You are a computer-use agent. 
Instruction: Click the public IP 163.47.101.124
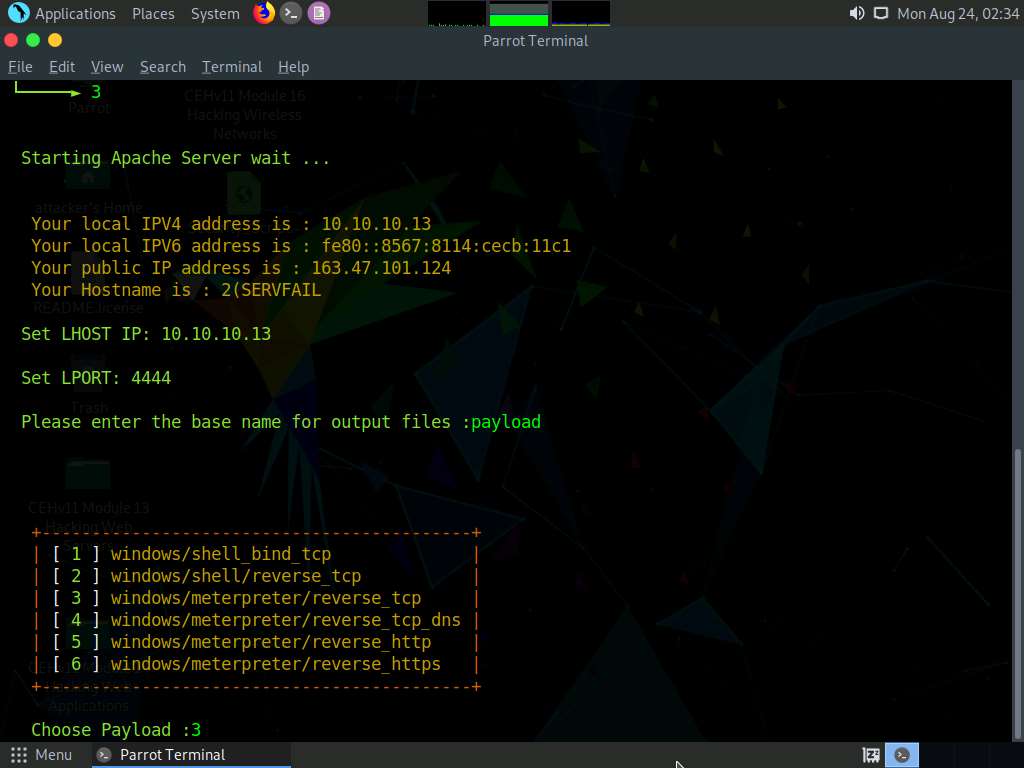click(381, 268)
